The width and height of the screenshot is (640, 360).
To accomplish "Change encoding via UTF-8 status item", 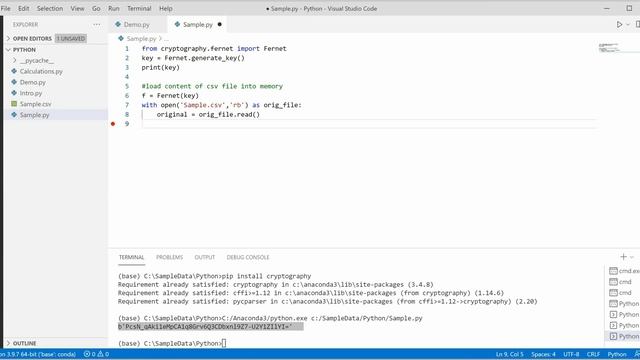I will tap(571, 354).
